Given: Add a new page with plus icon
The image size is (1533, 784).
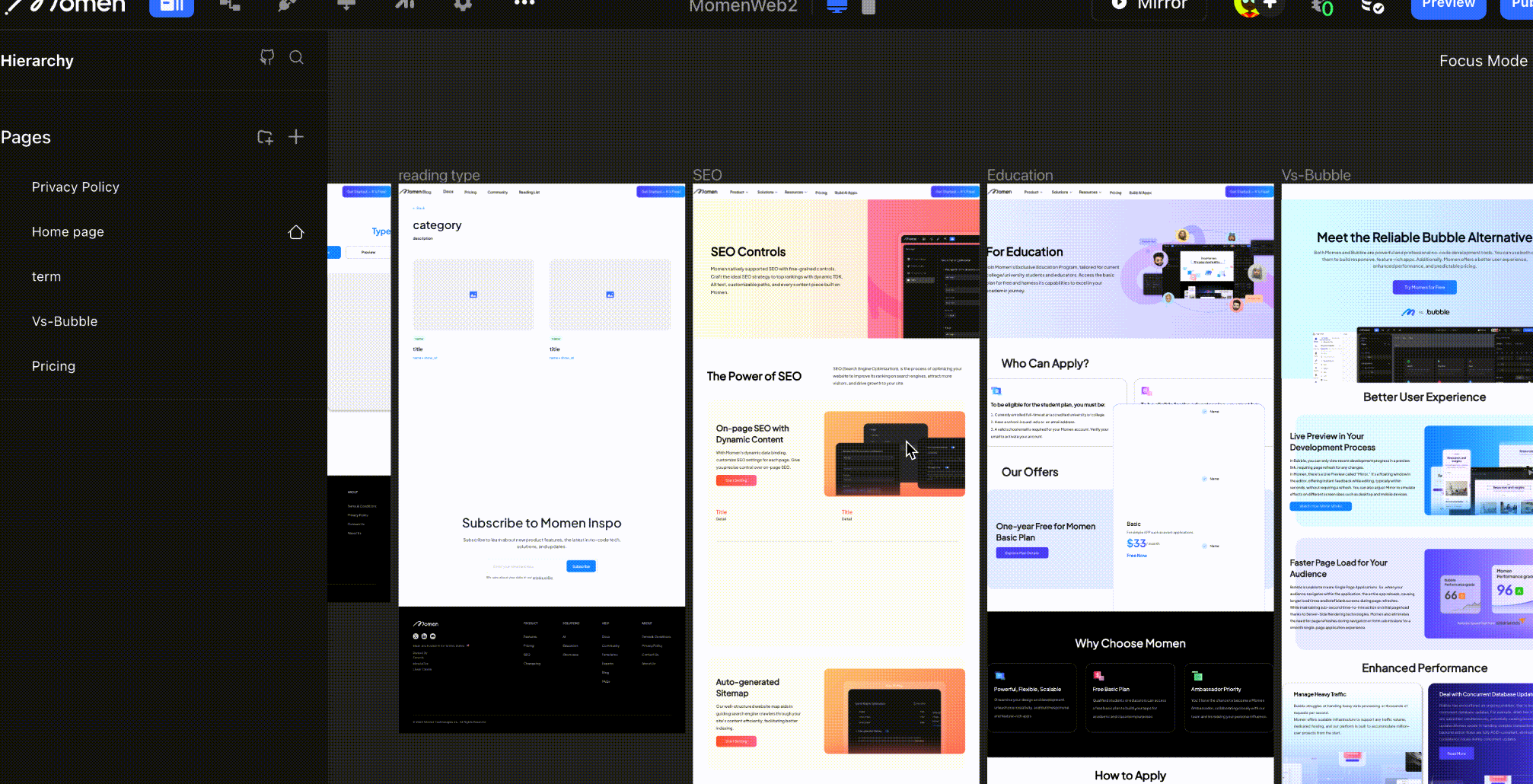Looking at the screenshot, I should click(296, 137).
